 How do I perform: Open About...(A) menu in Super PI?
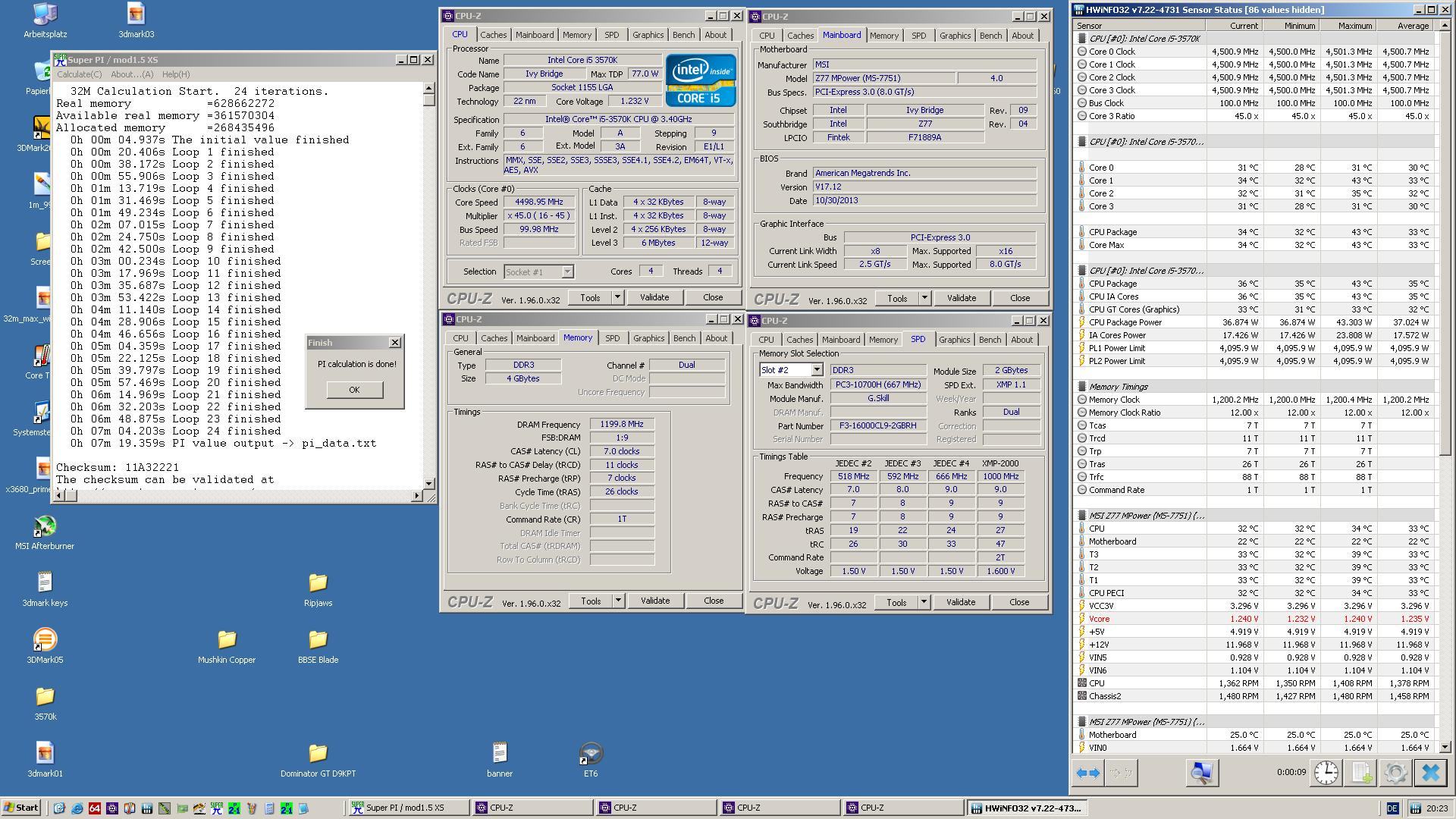point(132,74)
